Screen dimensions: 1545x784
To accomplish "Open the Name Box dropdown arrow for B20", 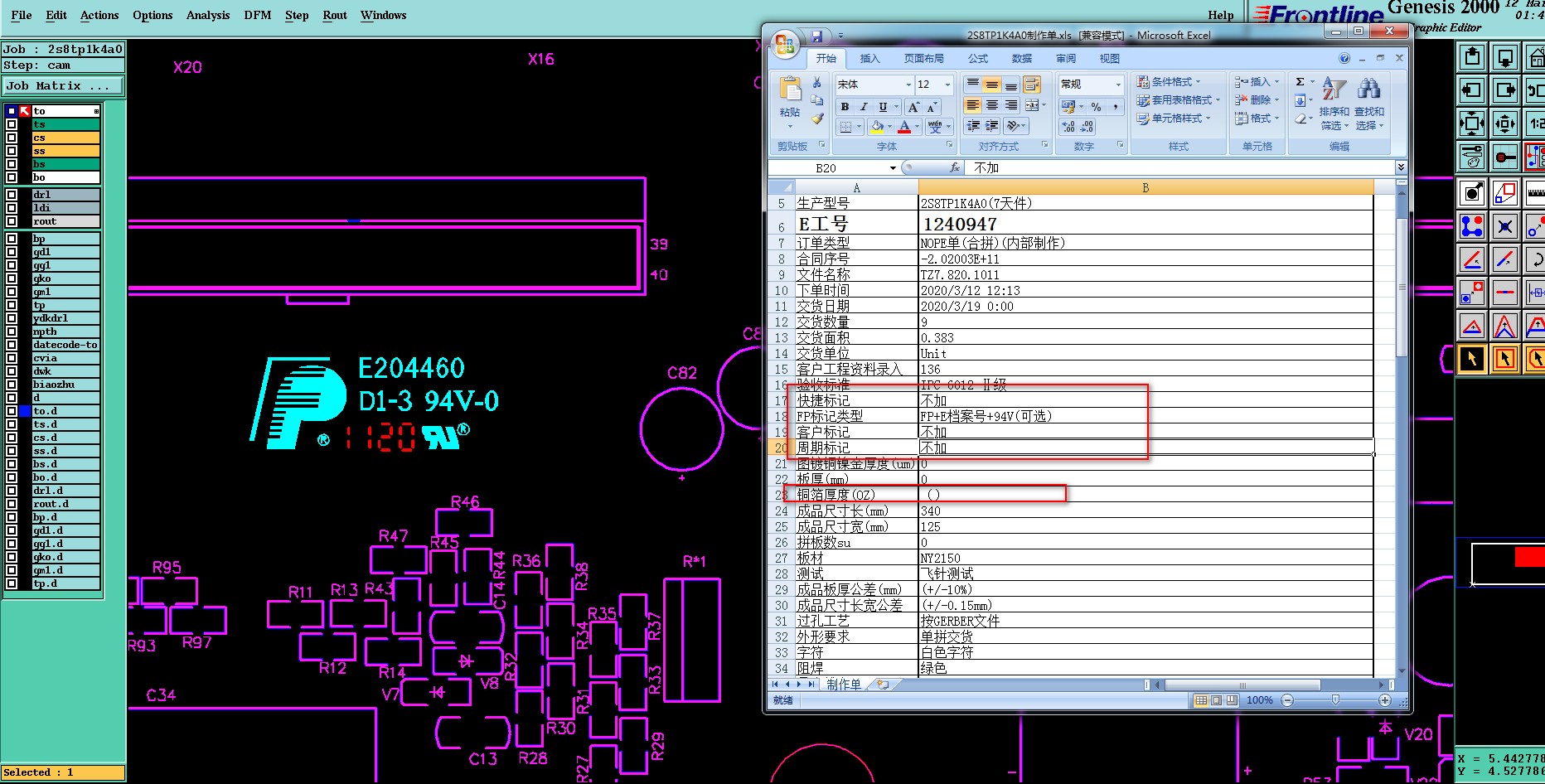I will 893,167.
